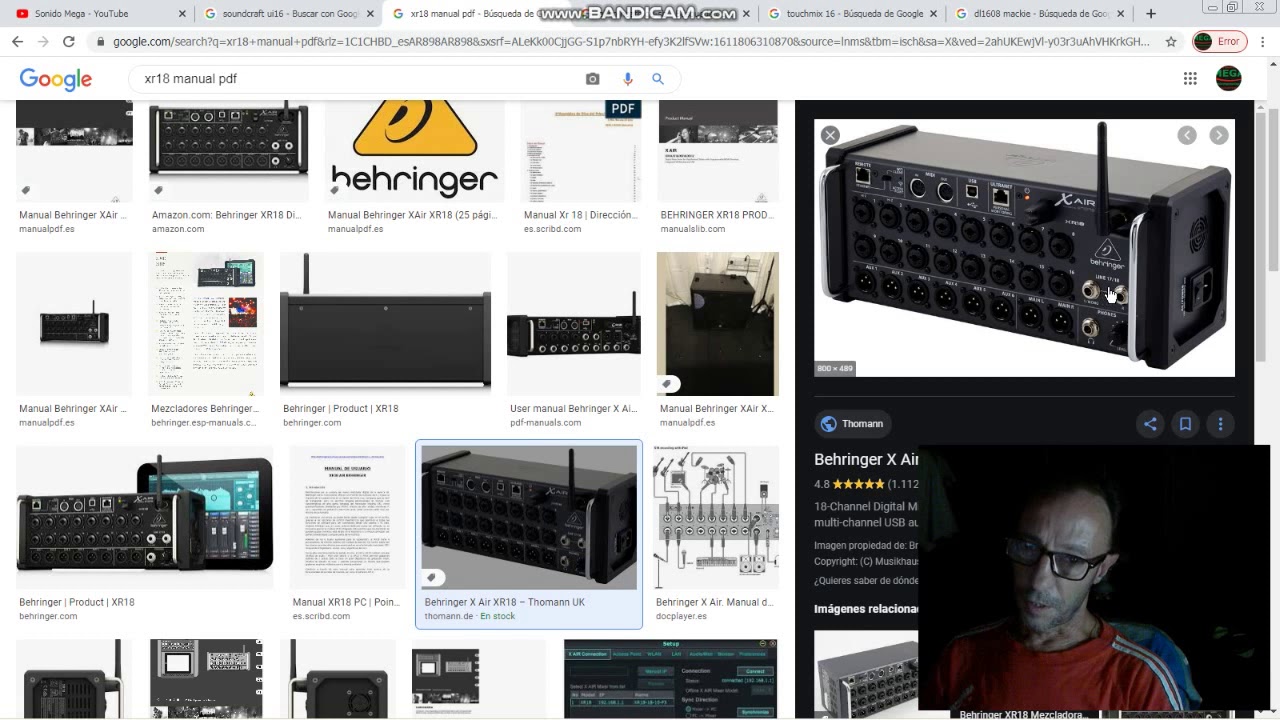Open a new browser tab
Viewport: 1280px width, 720px height.
(x=1151, y=14)
